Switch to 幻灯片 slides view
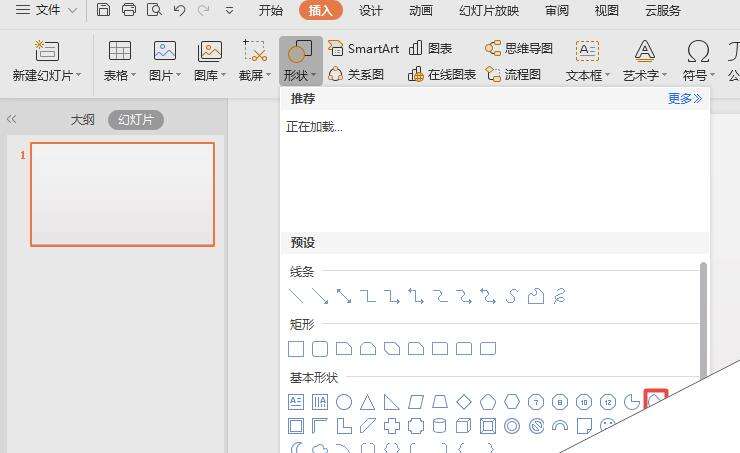This screenshot has width=740, height=453. (135, 120)
